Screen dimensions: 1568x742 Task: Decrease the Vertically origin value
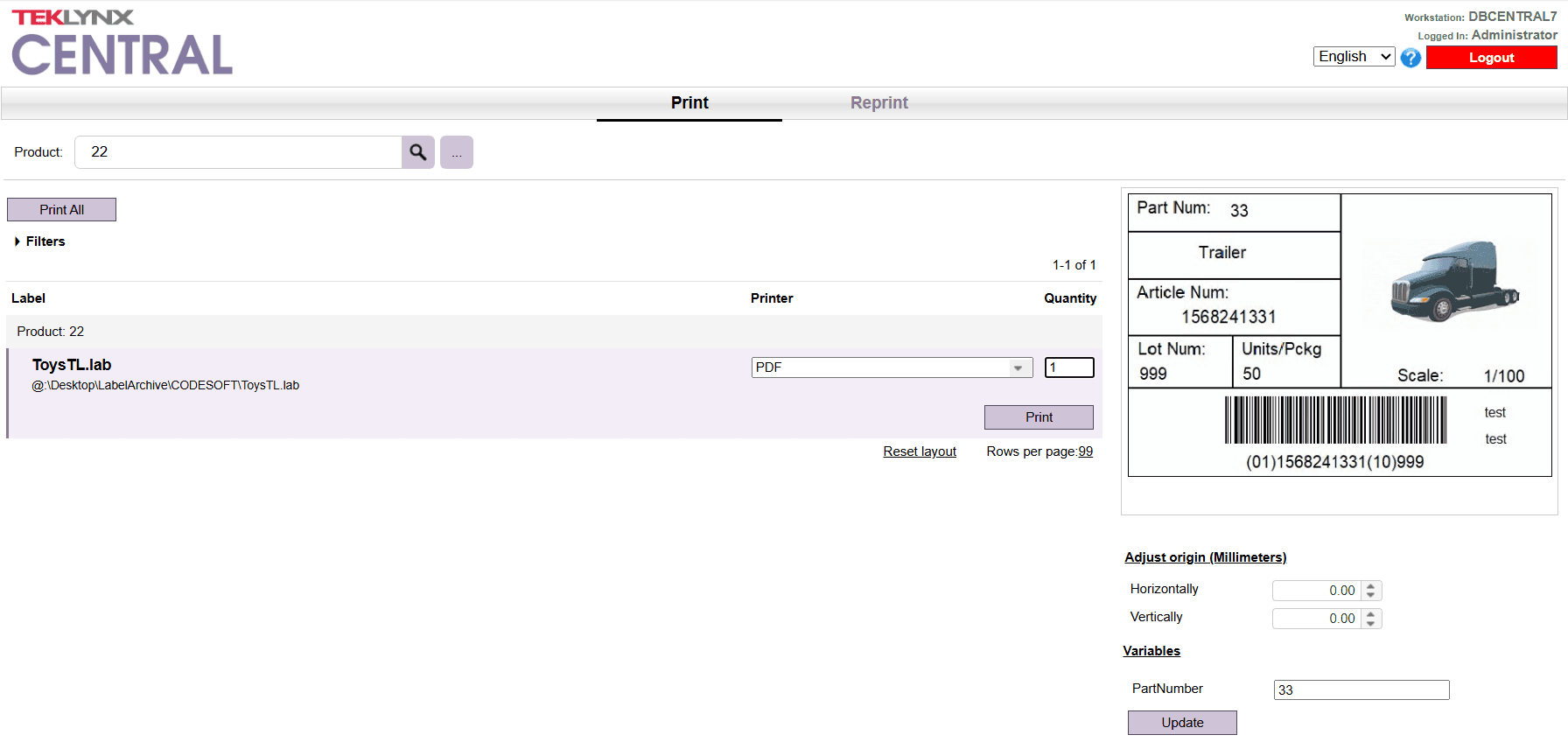[1371, 624]
